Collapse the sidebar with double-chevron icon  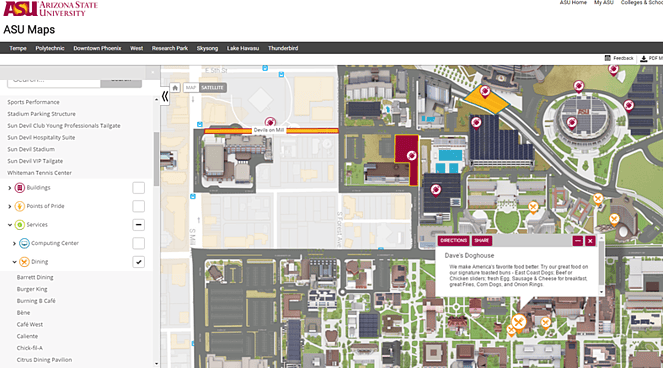coord(165,97)
